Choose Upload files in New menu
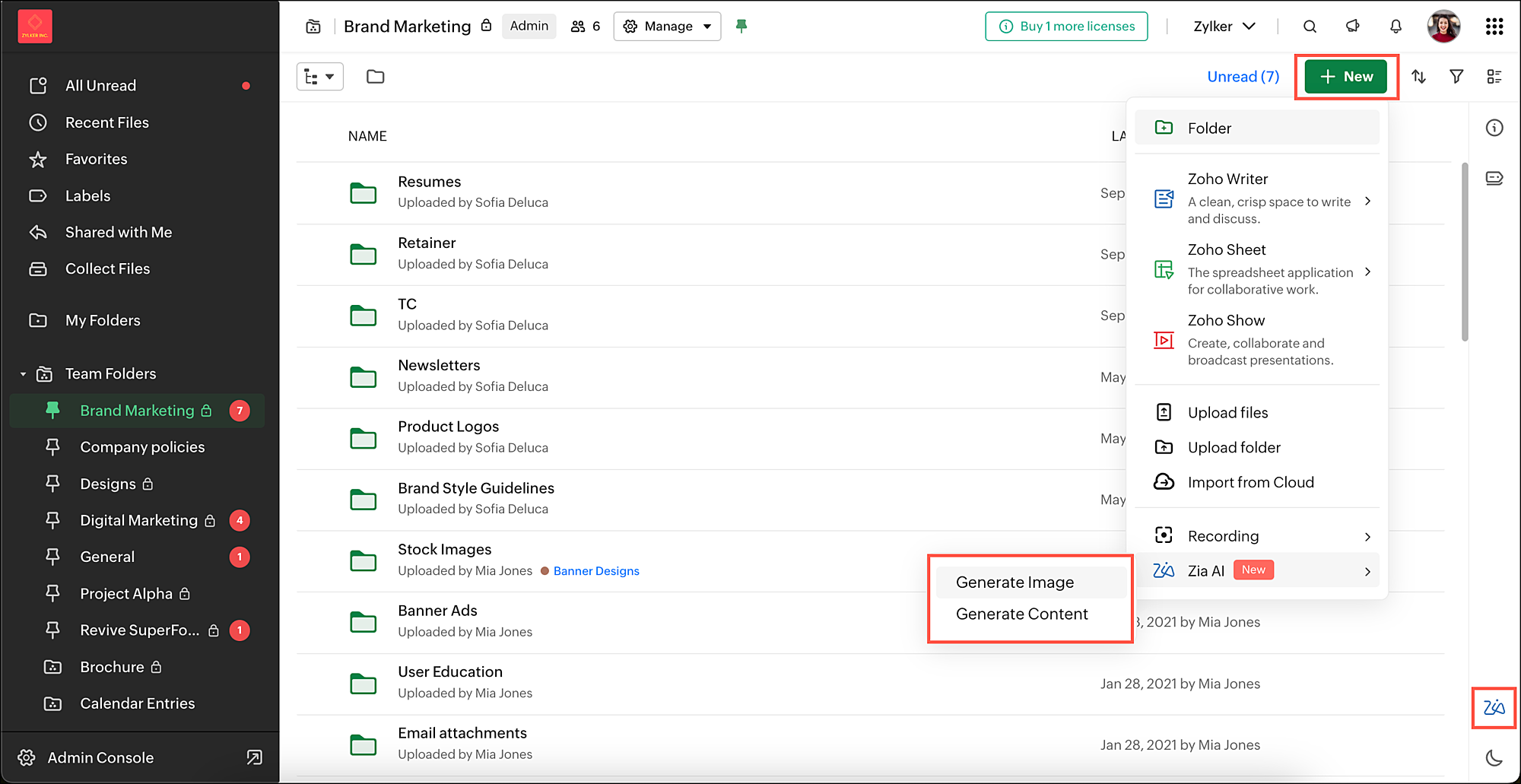This screenshot has height=784, width=1521. click(x=1227, y=413)
